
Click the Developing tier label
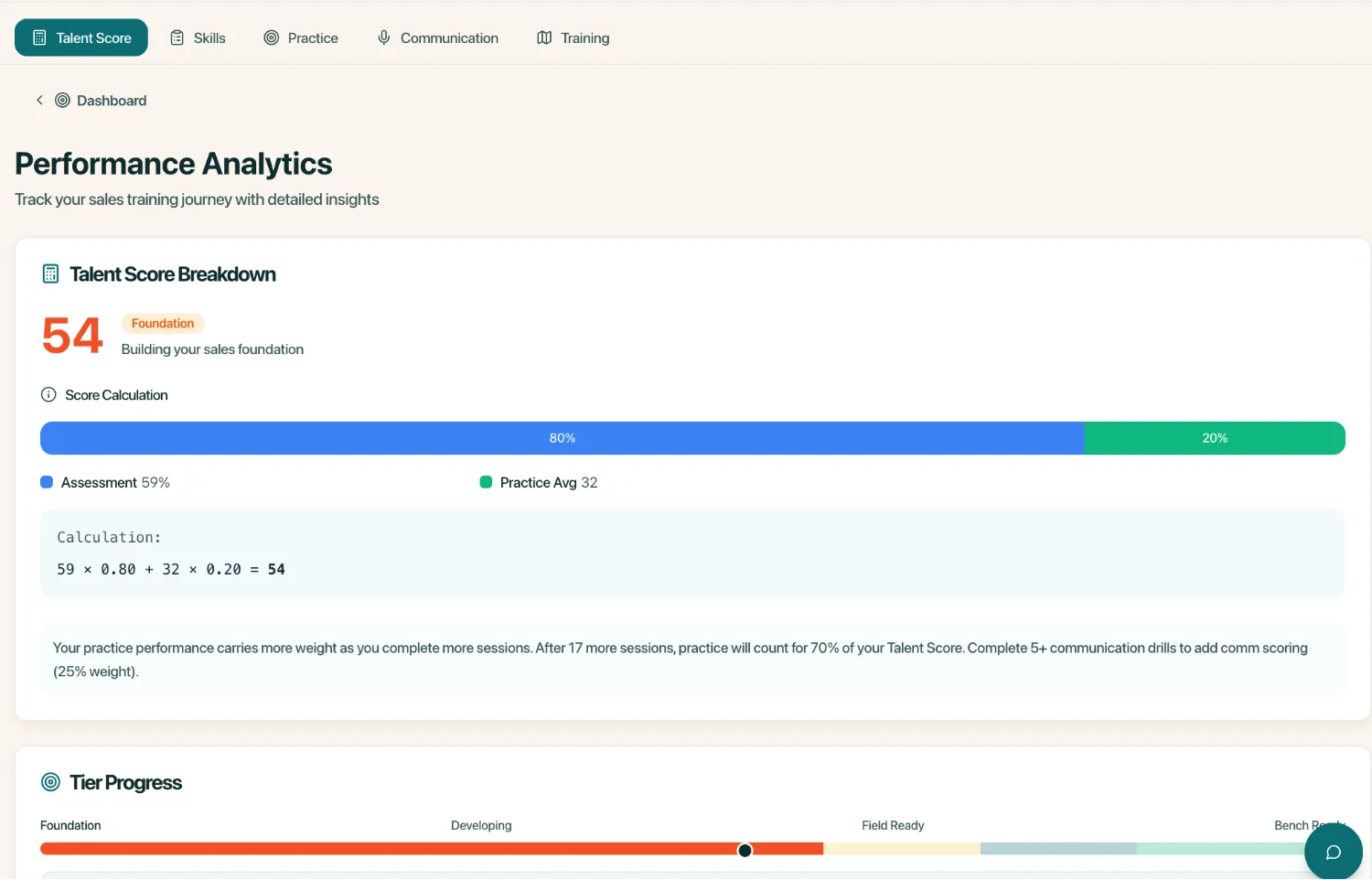[x=481, y=825]
